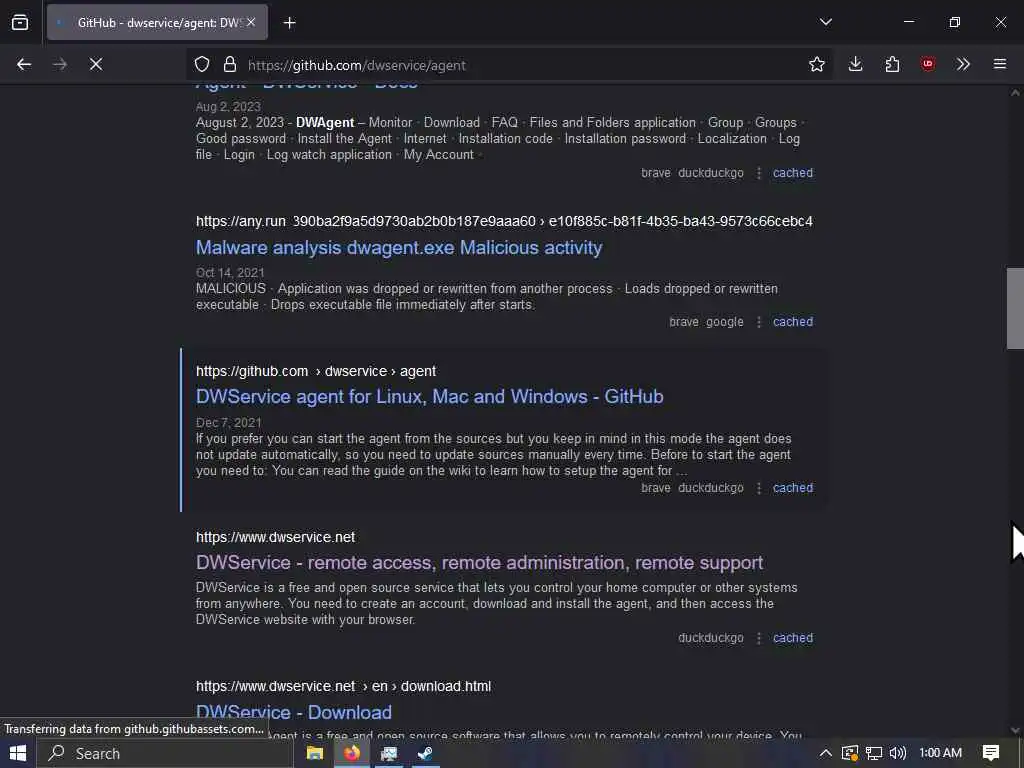This screenshot has height=768, width=1024.
Task: Click the 'Dec 7, 2021' date text
Action: pos(229,423)
